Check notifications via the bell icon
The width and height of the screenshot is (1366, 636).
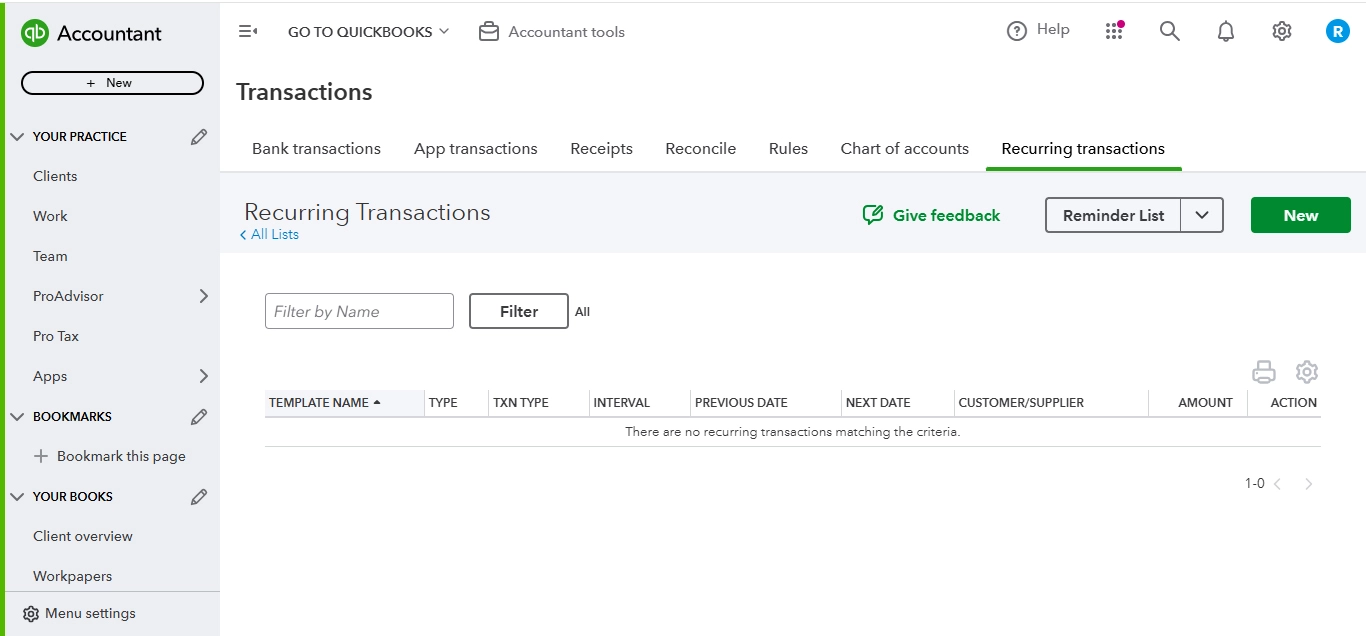(1225, 31)
